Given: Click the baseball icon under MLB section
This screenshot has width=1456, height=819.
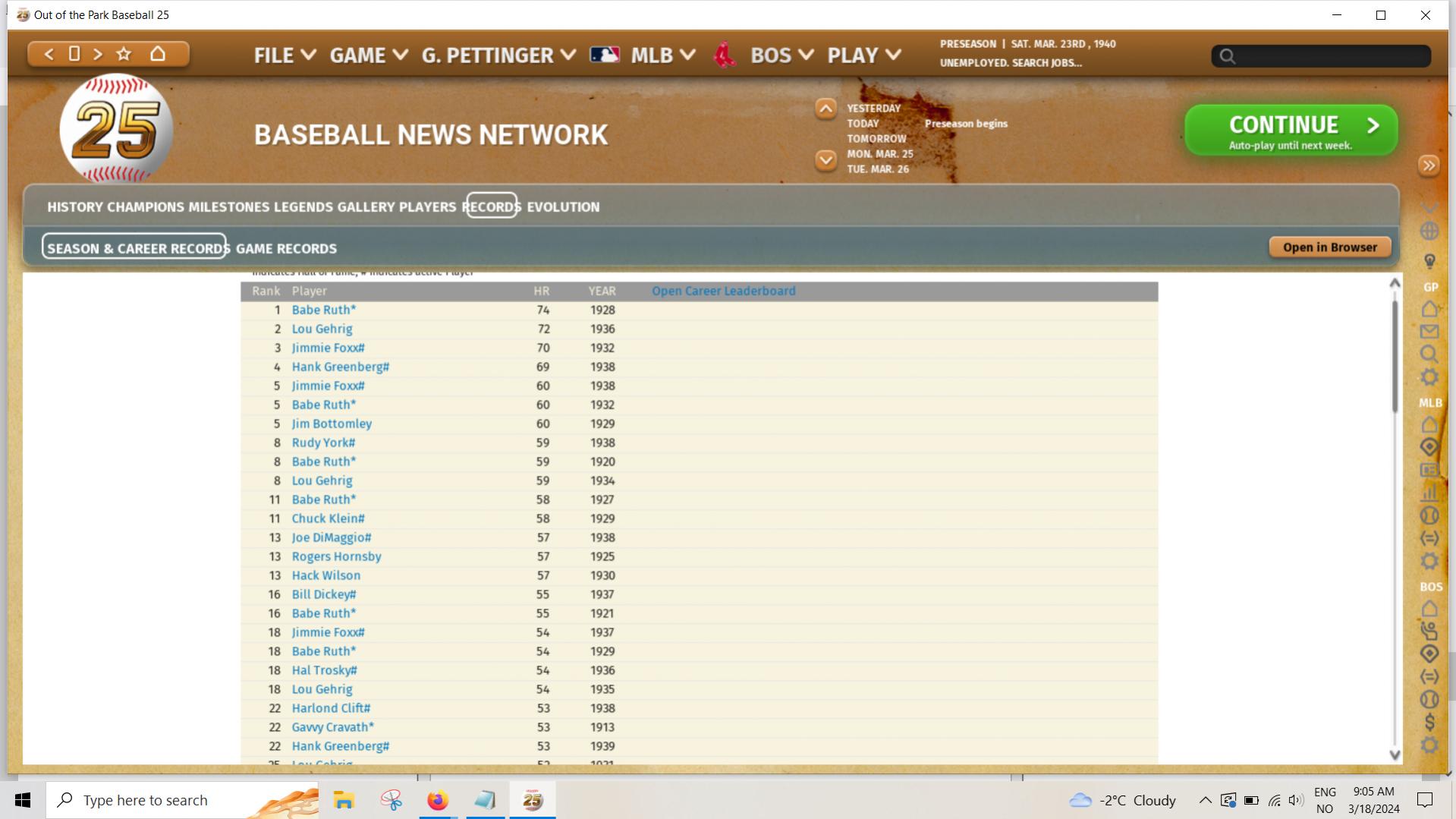Looking at the screenshot, I should tap(1429, 515).
